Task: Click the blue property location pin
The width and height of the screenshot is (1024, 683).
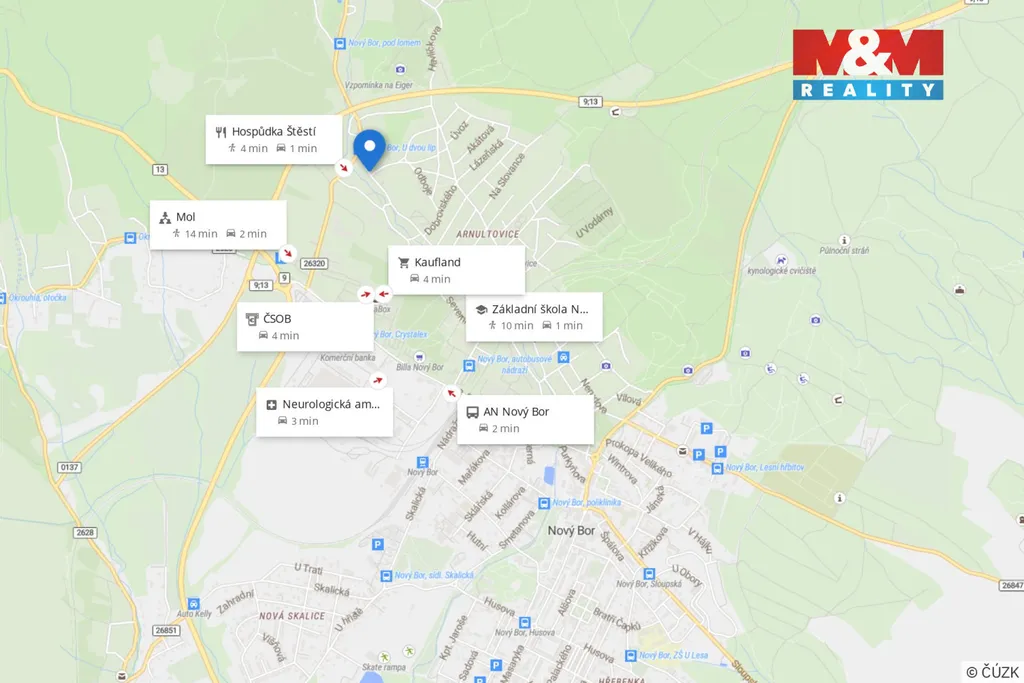Action: coord(369,150)
